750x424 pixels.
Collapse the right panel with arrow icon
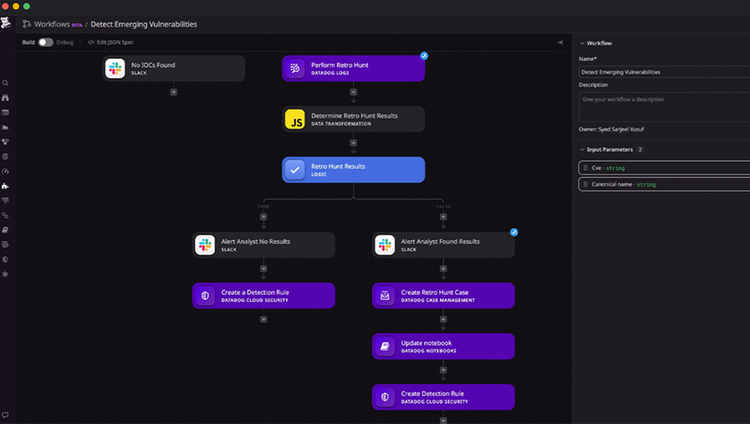coord(560,42)
